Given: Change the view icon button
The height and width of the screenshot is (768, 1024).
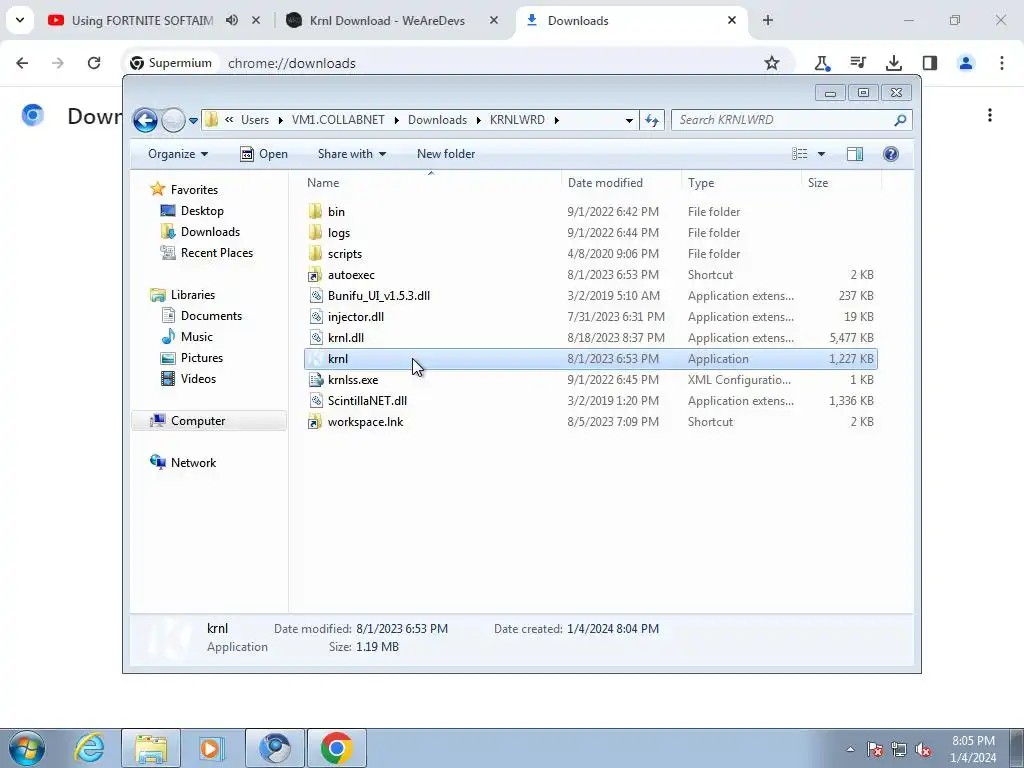Looking at the screenshot, I should click(800, 154).
